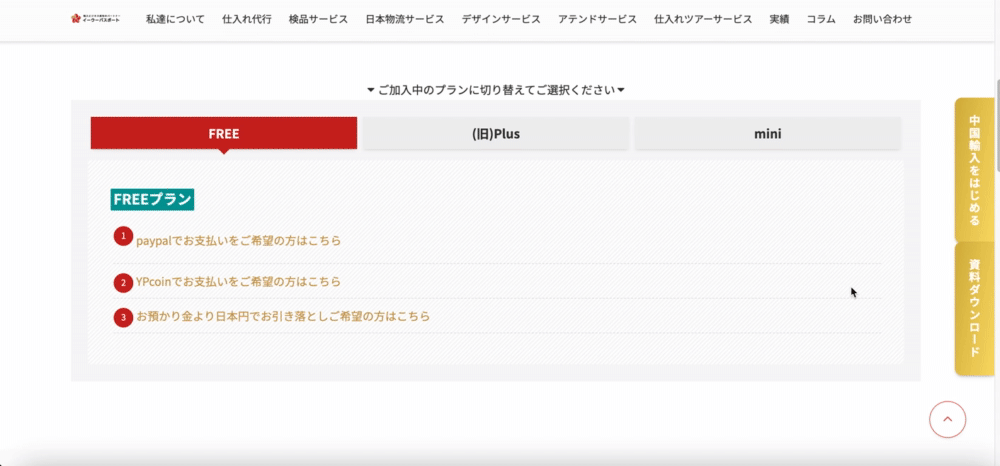This screenshot has width=1000, height=466.
Task: Open the paypalでお支払い link
Action: (x=239, y=241)
